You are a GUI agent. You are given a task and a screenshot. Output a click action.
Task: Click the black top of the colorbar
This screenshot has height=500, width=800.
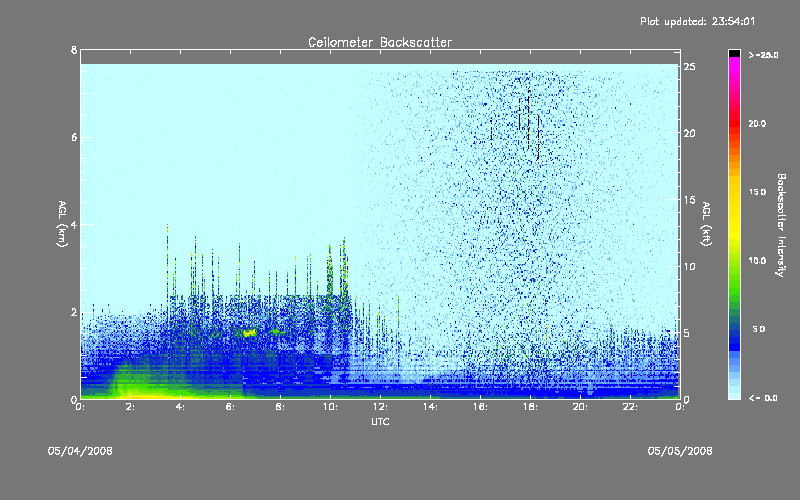tap(734, 53)
